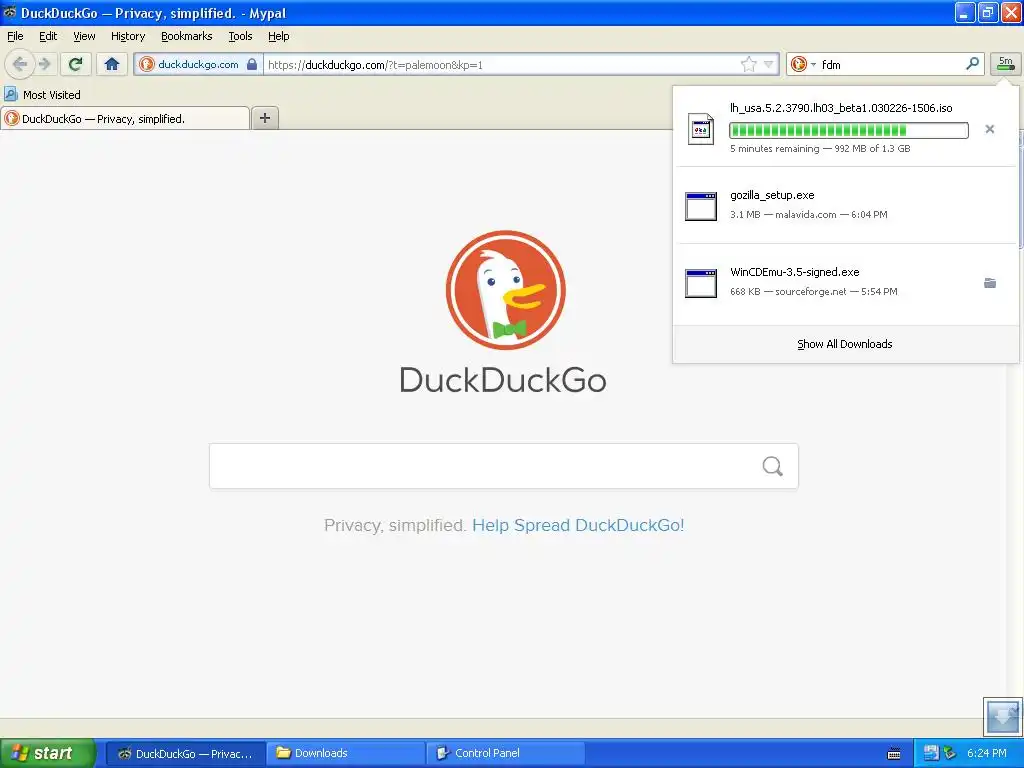Switch to Control Panel taskbar window
This screenshot has height=768, width=1024.
(505, 753)
